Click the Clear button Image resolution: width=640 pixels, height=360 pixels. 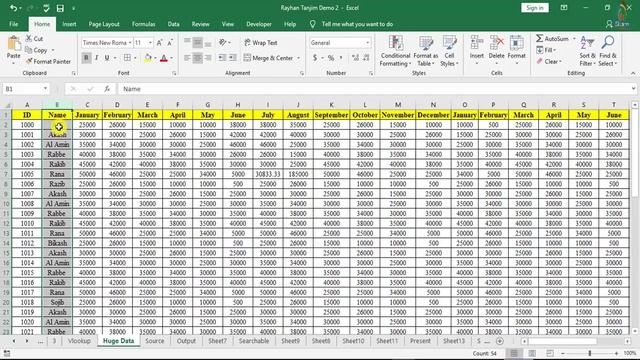(549, 61)
